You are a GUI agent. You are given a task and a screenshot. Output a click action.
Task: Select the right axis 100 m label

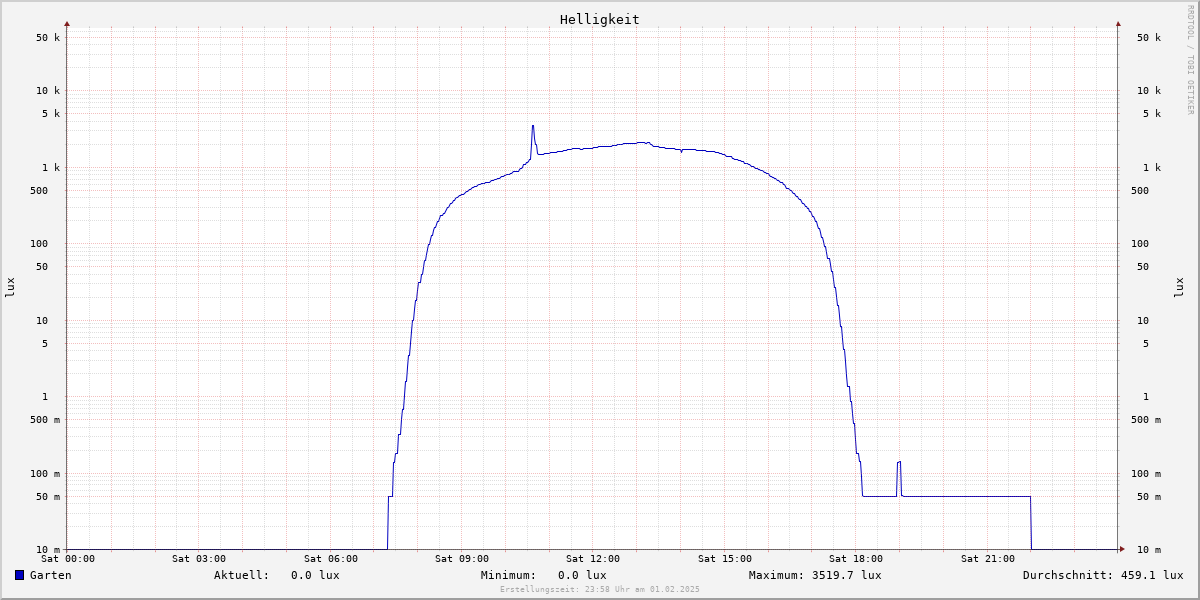point(1146,474)
